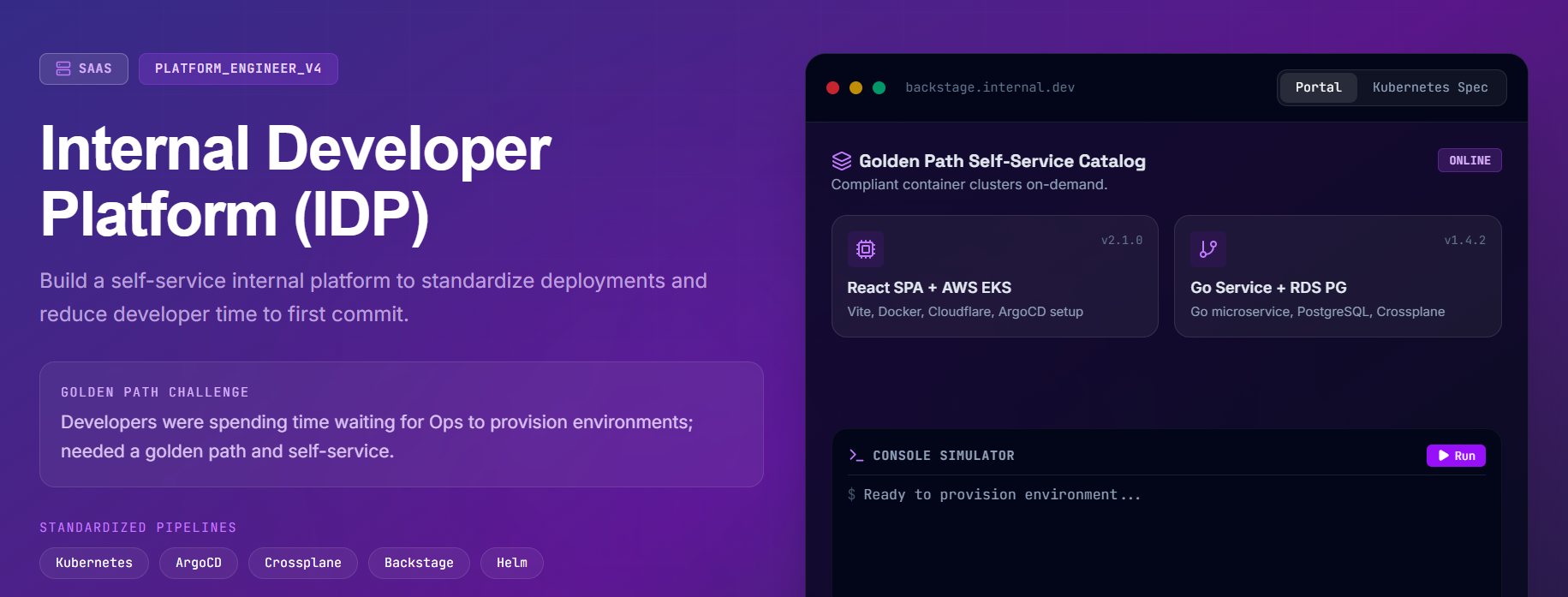Click the STANDARDIZED PIPELINES label
This screenshot has width=1568, height=597.
138,528
